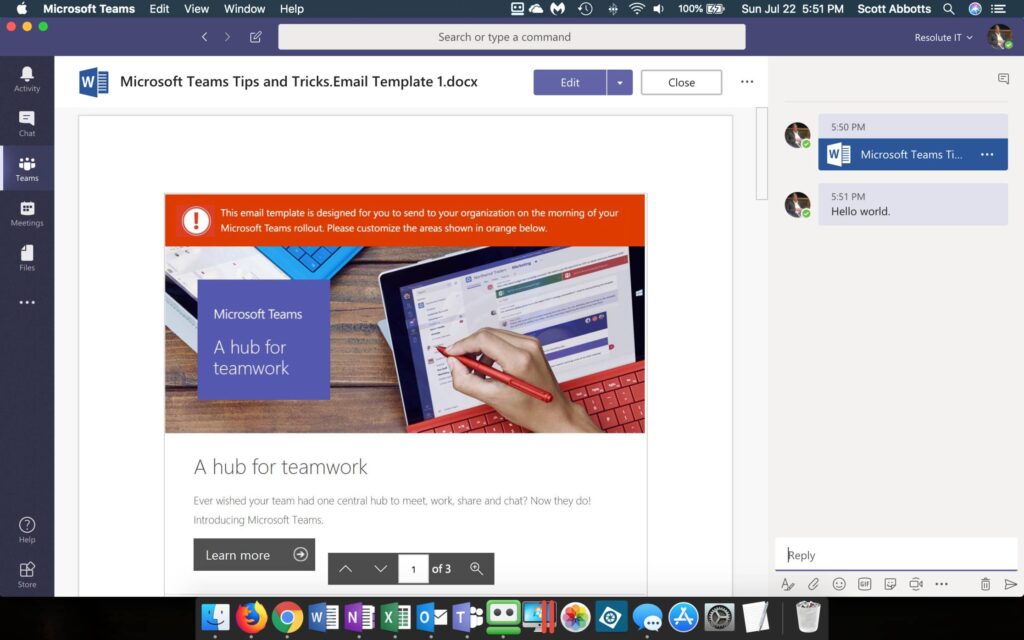Open the Edit menu in menu bar
This screenshot has height=640, width=1024.
159,8
